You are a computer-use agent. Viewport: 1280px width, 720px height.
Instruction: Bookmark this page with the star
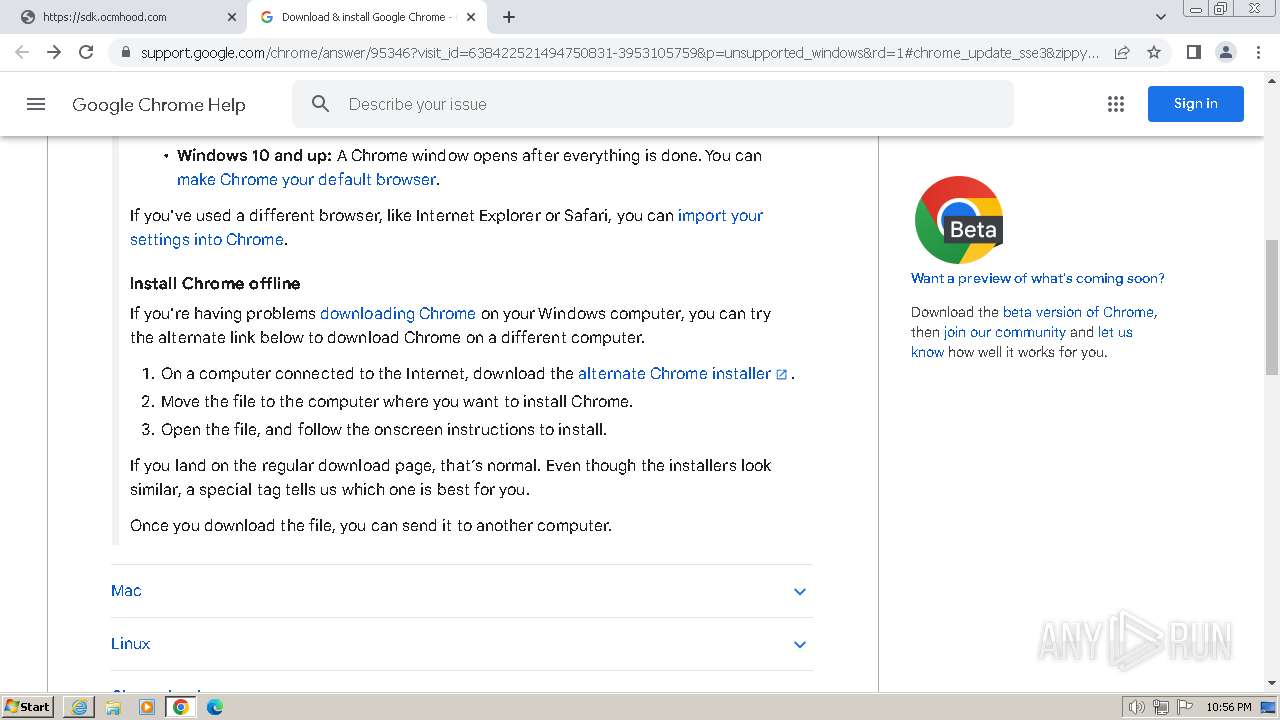1154,52
